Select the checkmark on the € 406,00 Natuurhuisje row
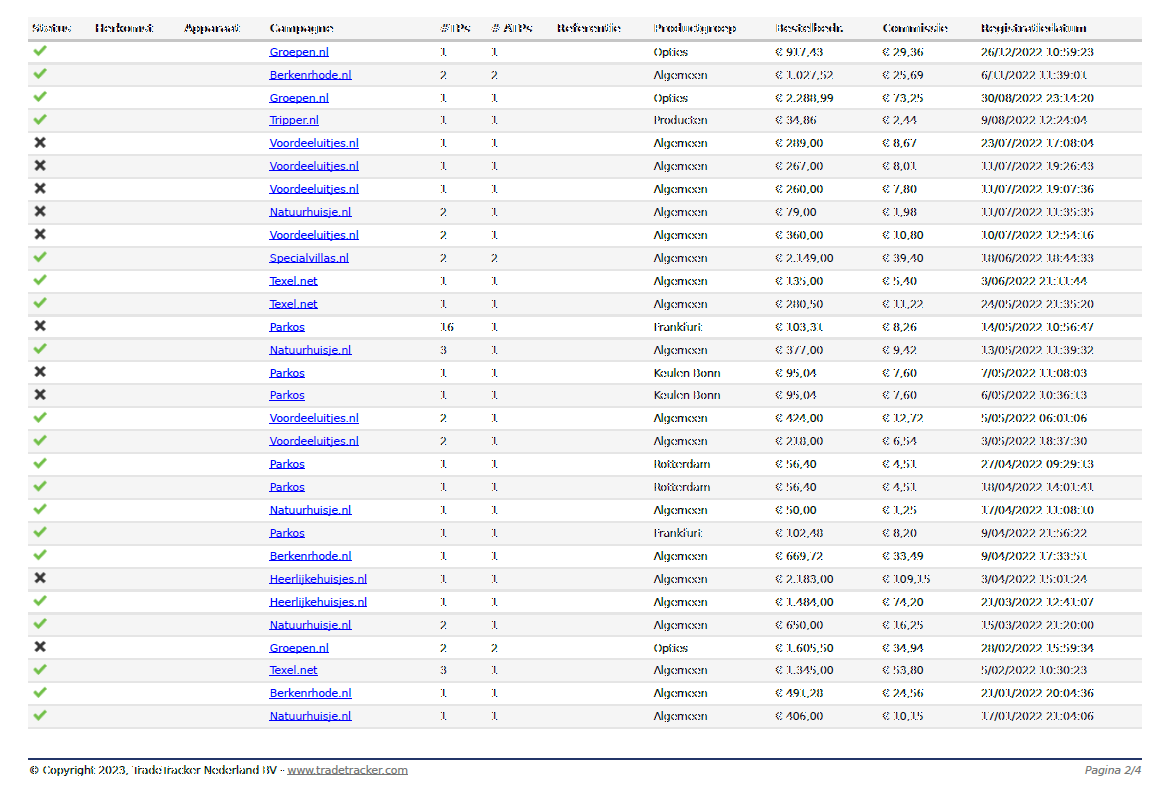This screenshot has height=793, width=1164. (40, 715)
